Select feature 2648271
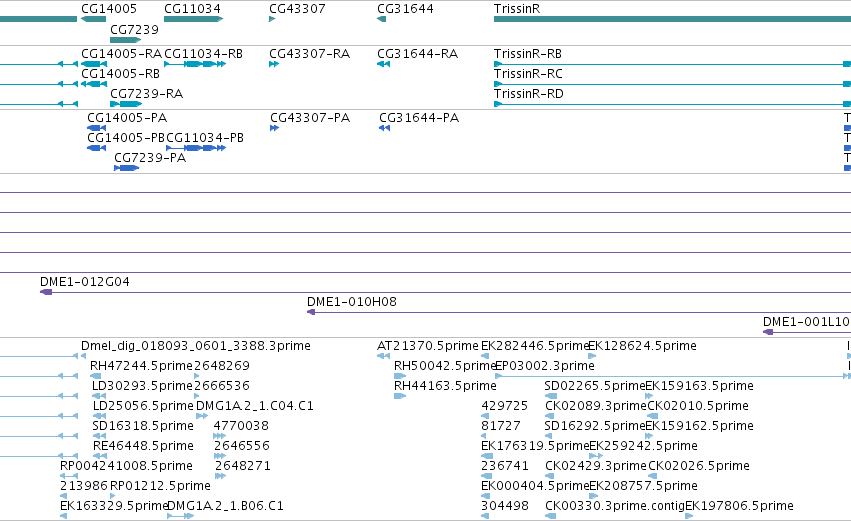This screenshot has width=851, height=521. point(243,466)
